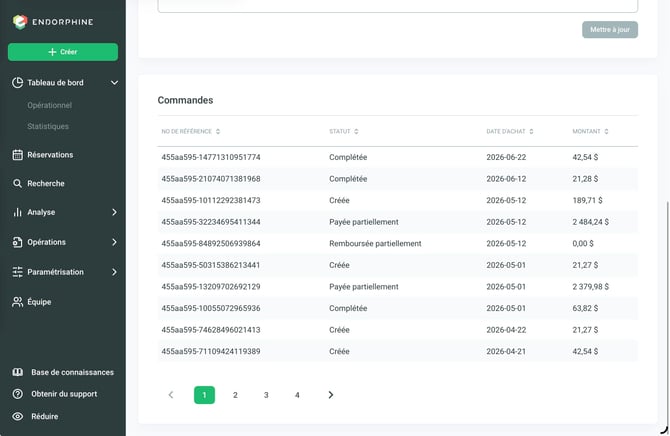Viewport: 670px width, 436px height.
Task: Open Obtenir du support link
Action: point(64,394)
